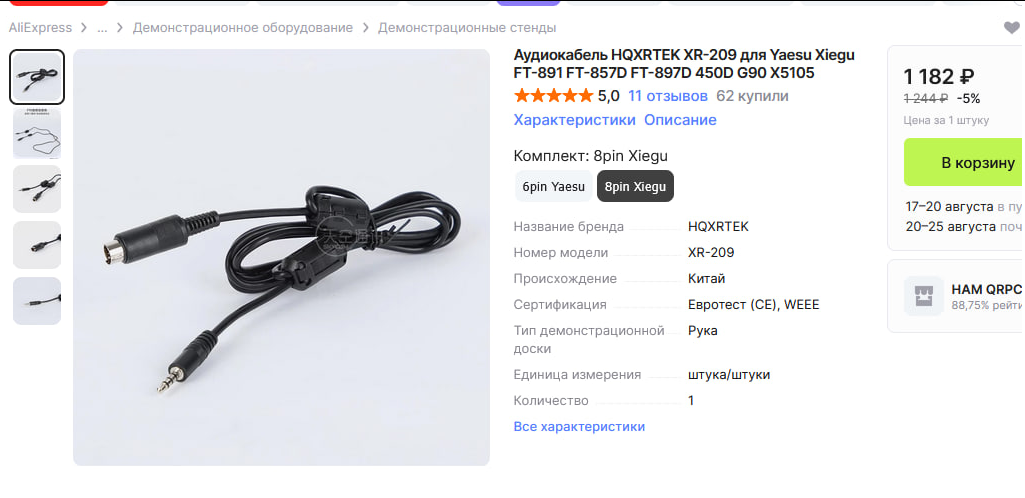The image size is (1025, 498).
Task: Expand the collapsed breadcrumb ellipsis
Action: click(103, 28)
